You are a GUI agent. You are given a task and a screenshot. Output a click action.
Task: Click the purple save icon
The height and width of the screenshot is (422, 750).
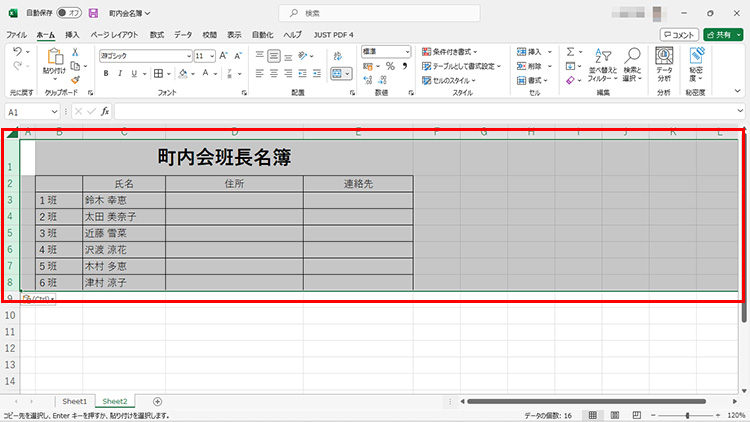[93, 13]
